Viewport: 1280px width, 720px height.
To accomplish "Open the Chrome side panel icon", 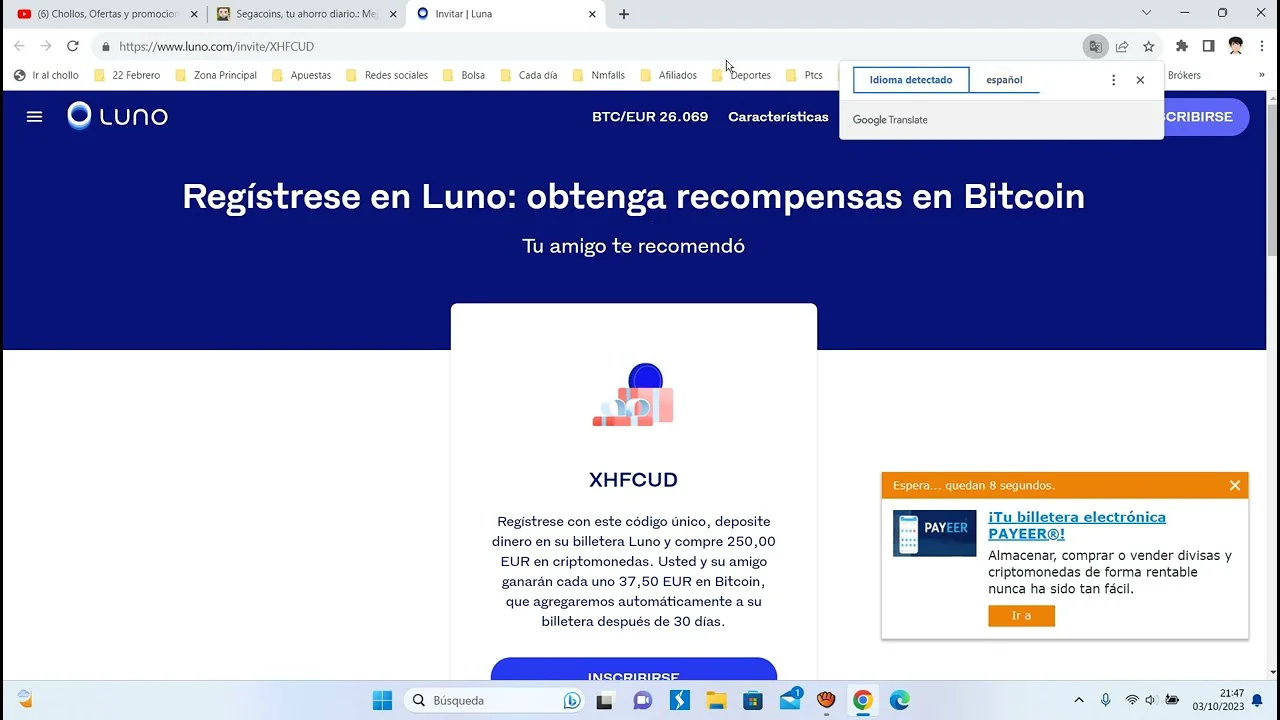I will [1208, 46].
